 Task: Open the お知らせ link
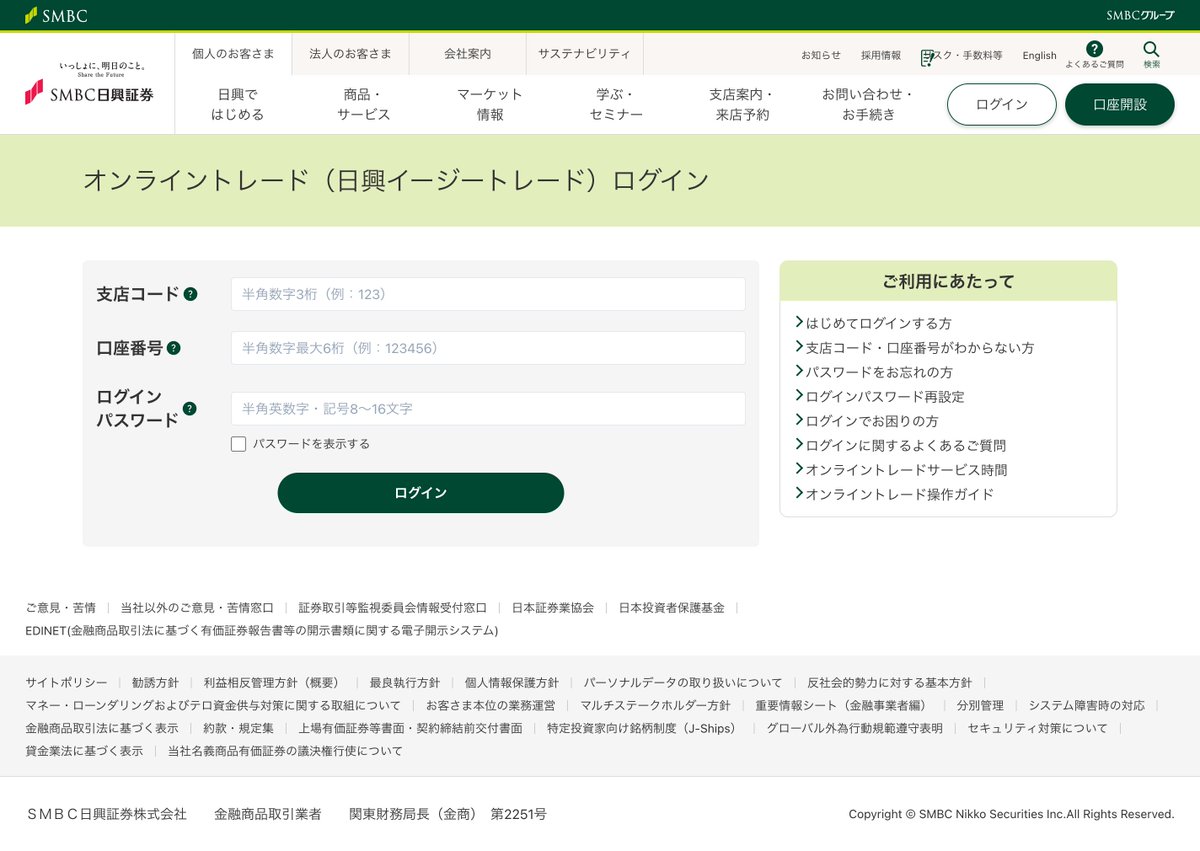pyautogui.click(x=821, y=55)
